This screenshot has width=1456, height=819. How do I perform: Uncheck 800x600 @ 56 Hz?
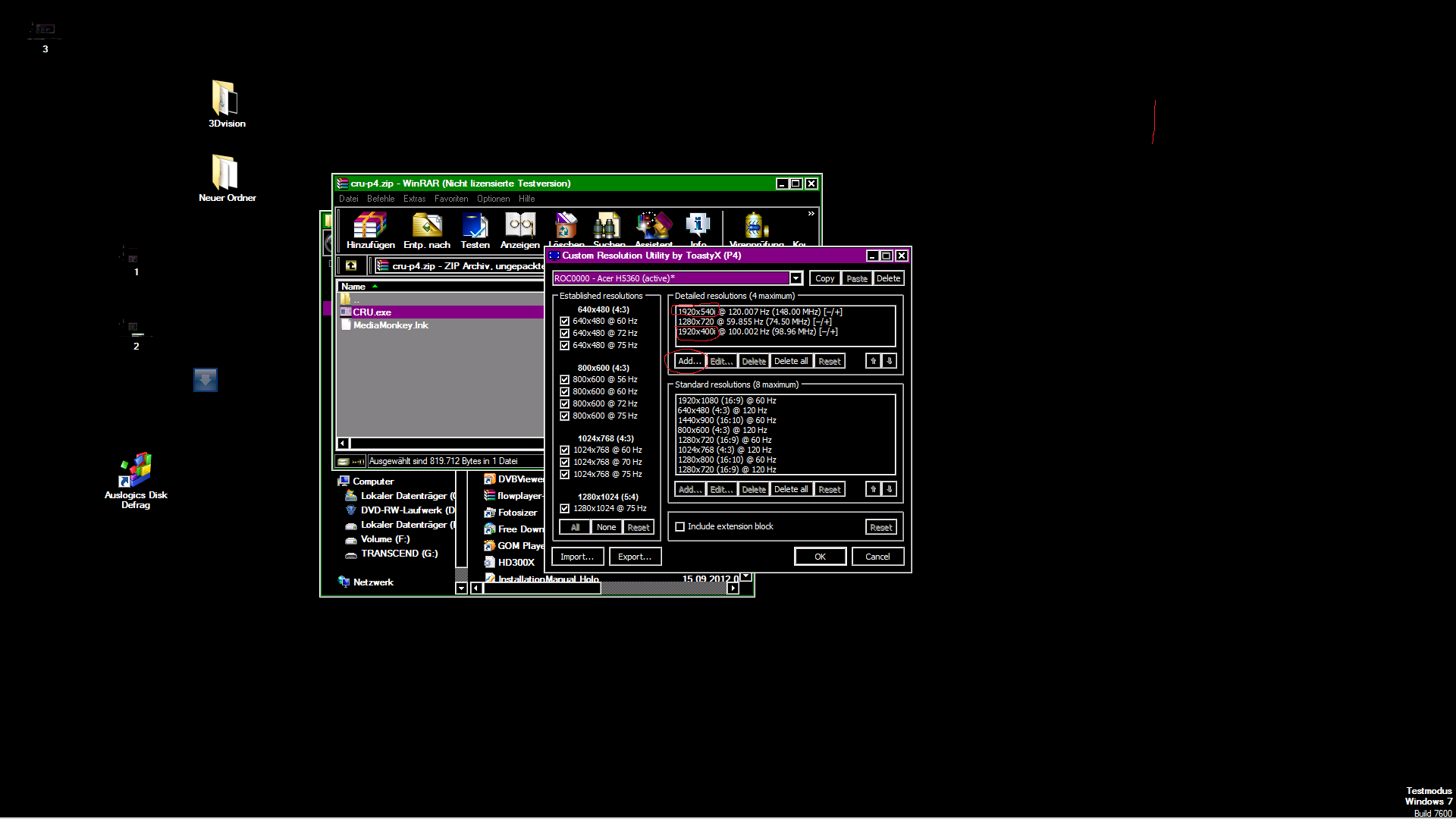pyautogui.click(x=564, y=380)
